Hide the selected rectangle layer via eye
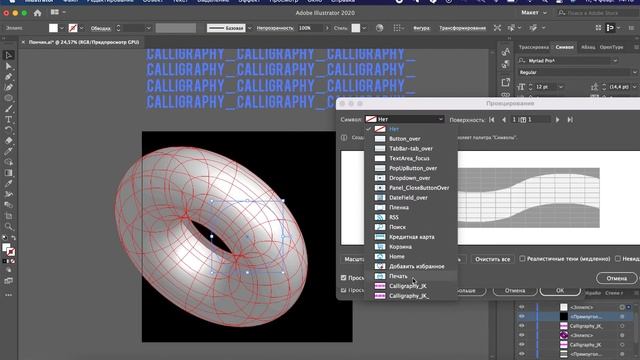 tap(522, 316)
